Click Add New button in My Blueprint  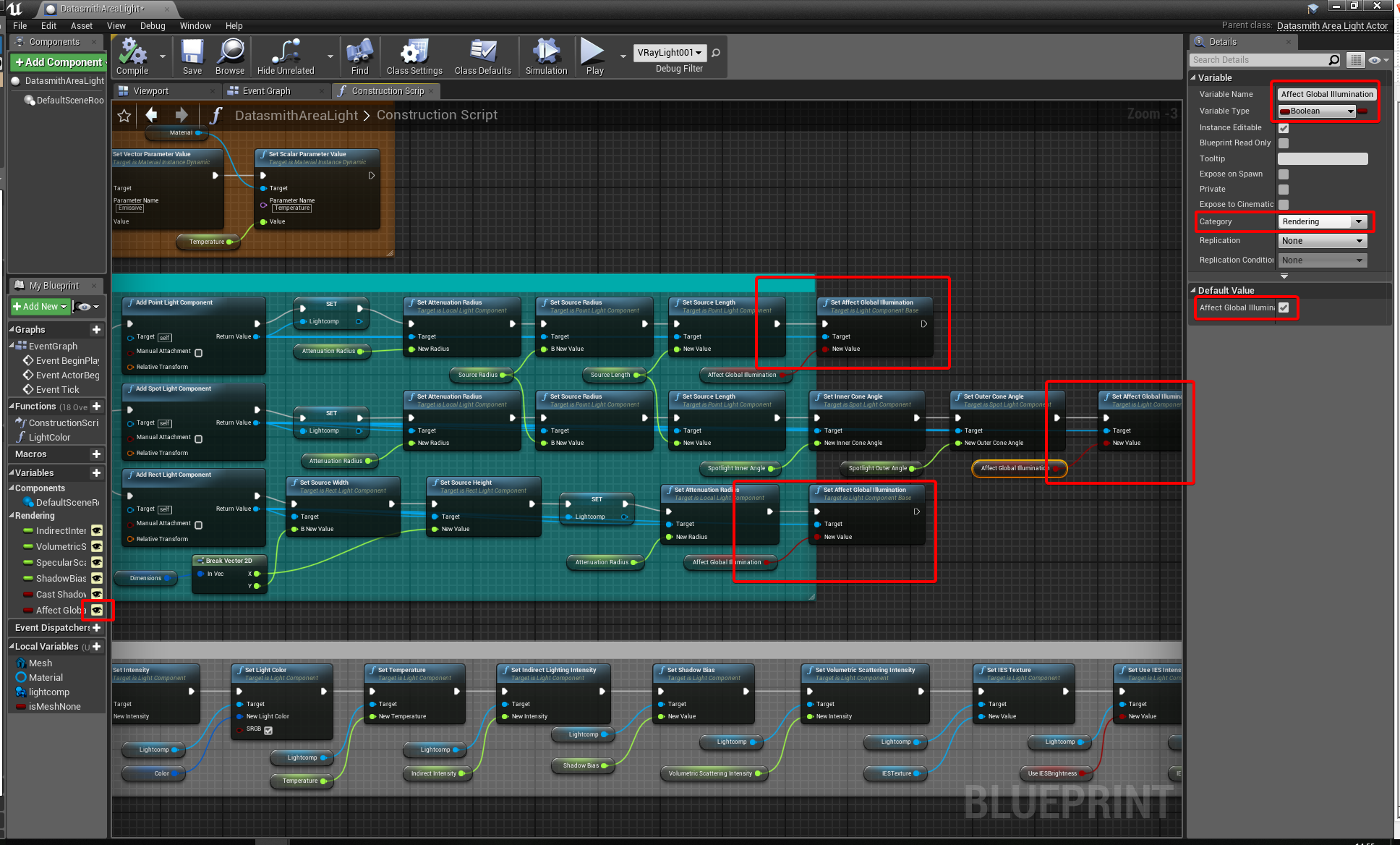coord(40,307)
